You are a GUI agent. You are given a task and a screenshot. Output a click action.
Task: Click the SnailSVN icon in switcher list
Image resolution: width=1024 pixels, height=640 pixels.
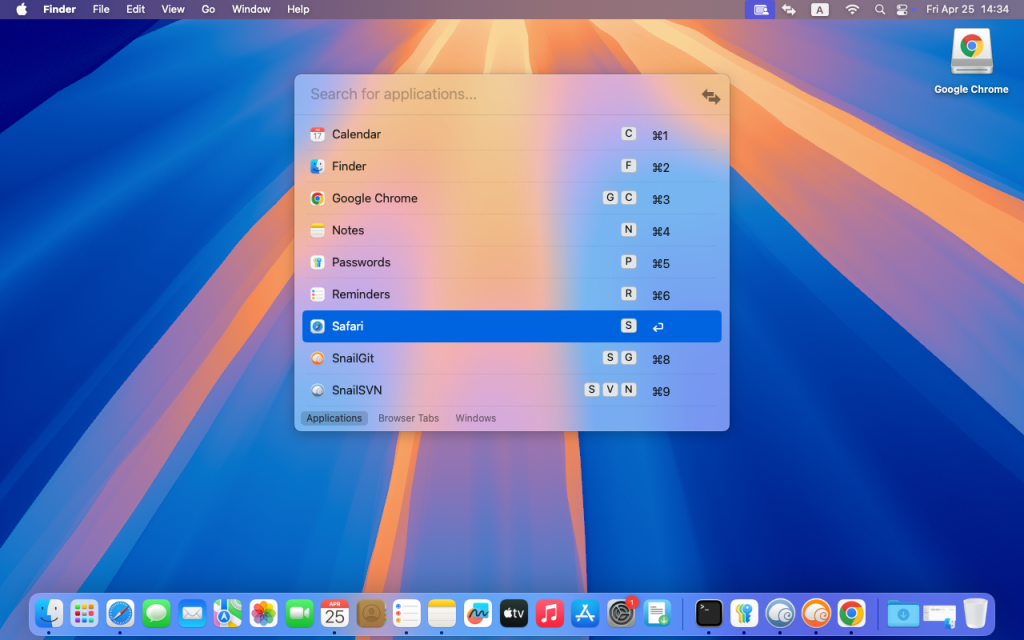coord(317,391)
